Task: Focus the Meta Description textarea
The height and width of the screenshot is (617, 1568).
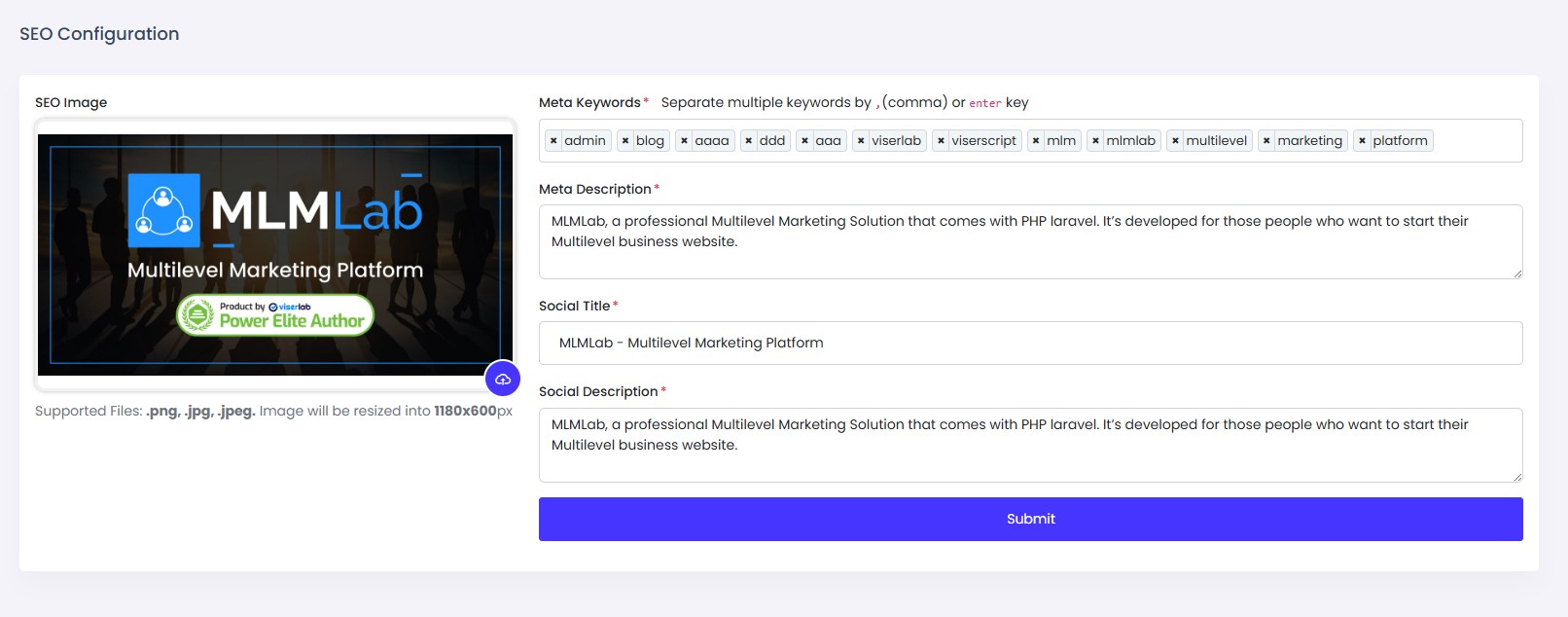Action: (x=1031, y=241)
